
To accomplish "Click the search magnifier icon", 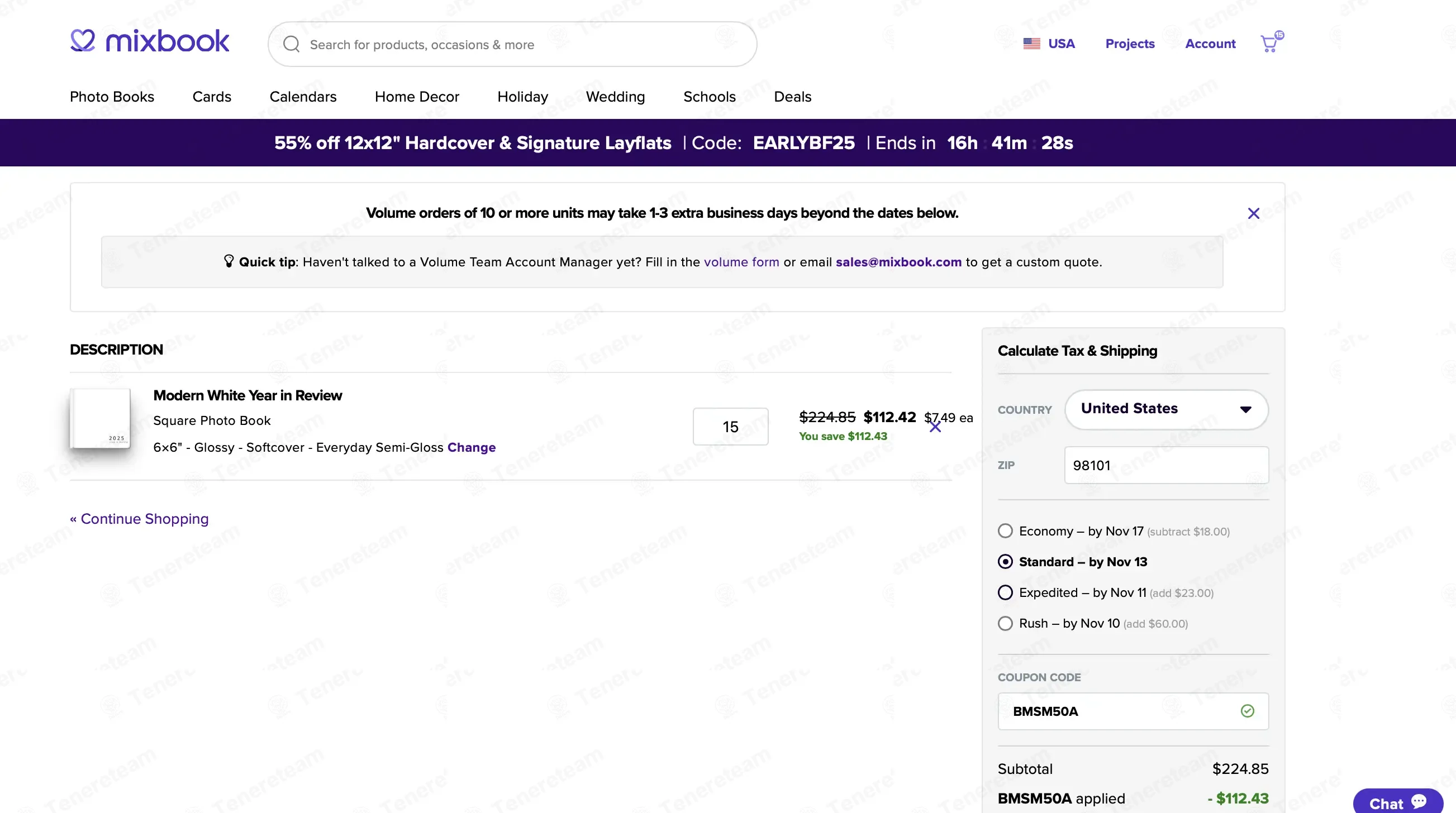I will (x=291, y=44).
